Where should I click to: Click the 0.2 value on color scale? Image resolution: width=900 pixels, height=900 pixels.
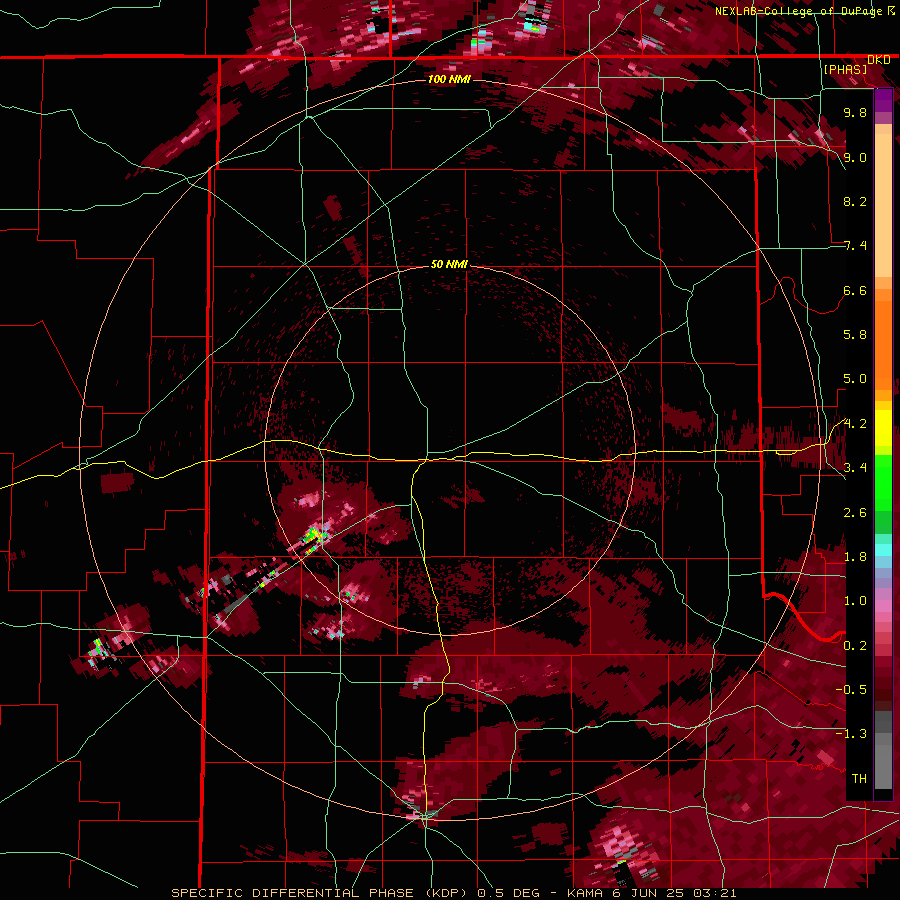855,646
